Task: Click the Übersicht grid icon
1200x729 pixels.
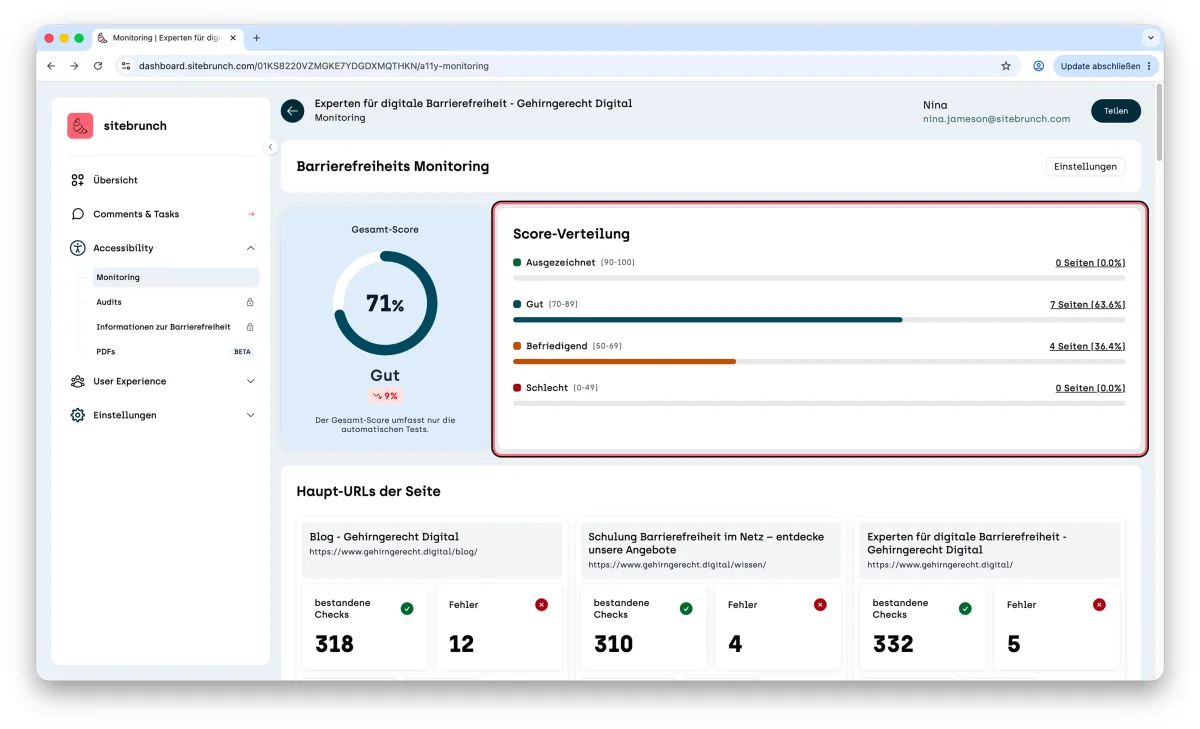Action: [78, 180]
